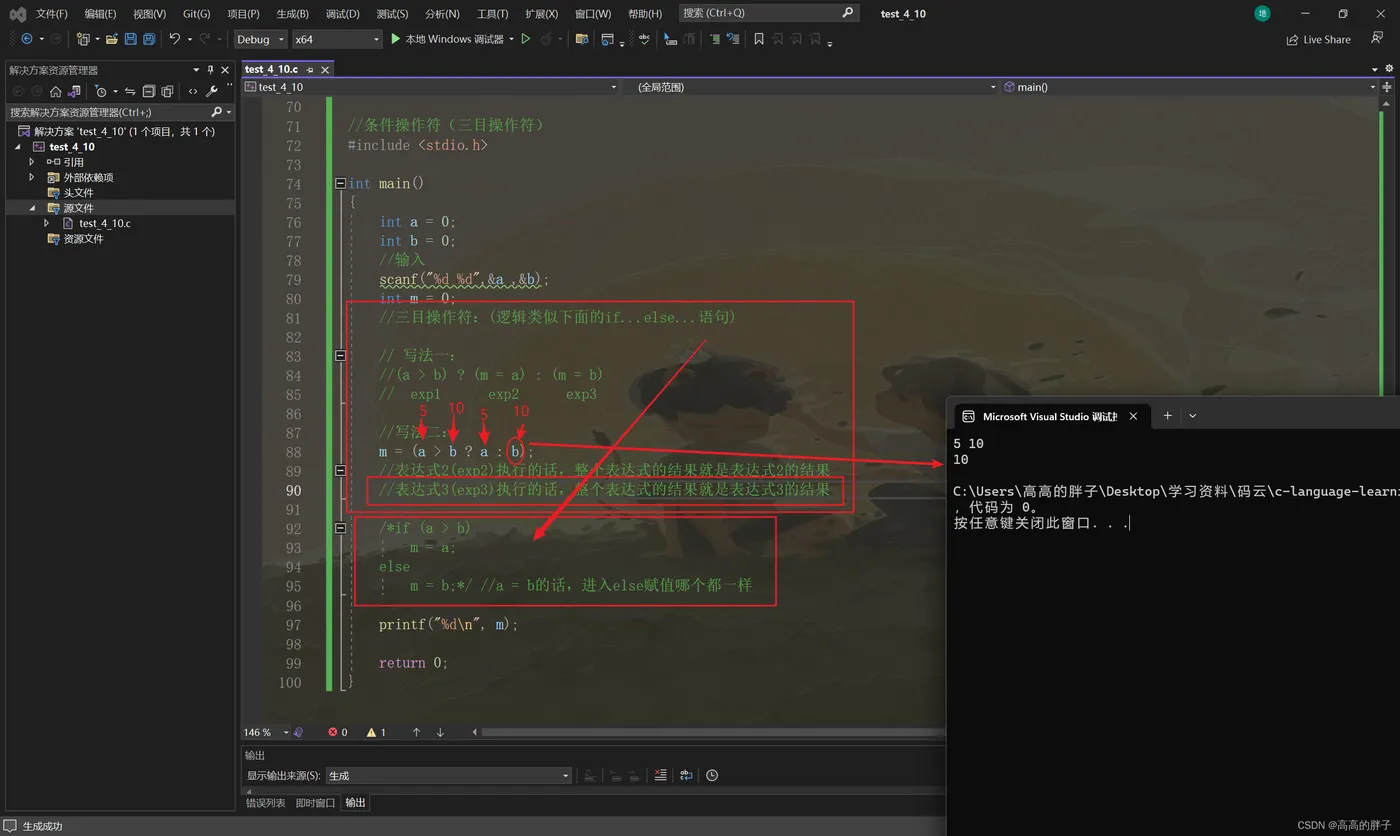This screenshot has height=836, width=1400.
Task: Click the toolbar Bookmark icon
Action: point(759,39)
